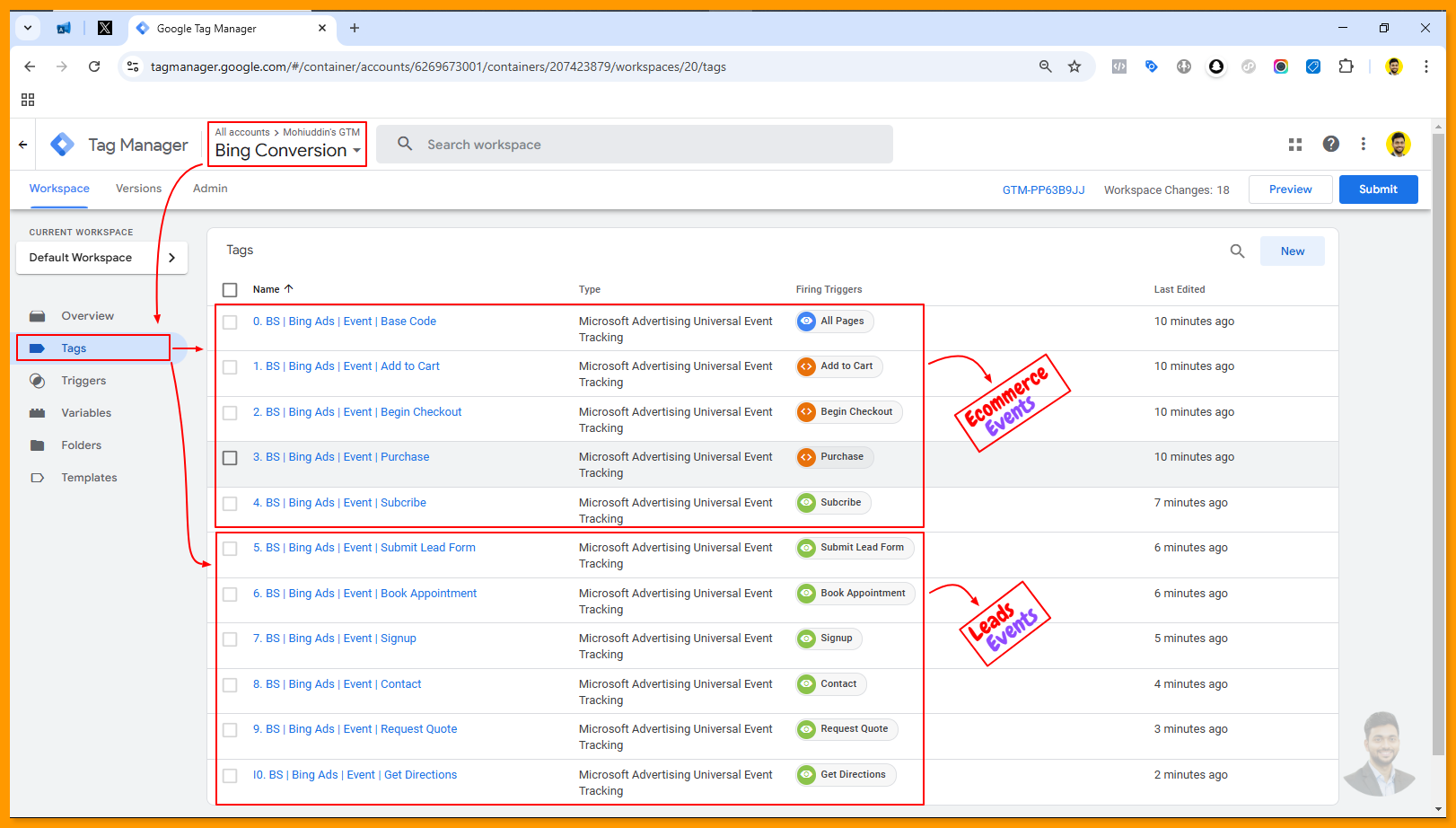The width and height of the screenshot is (1456, 828).
Task: Select the Tags icon in the sidebar
Action: click(38, 348)
